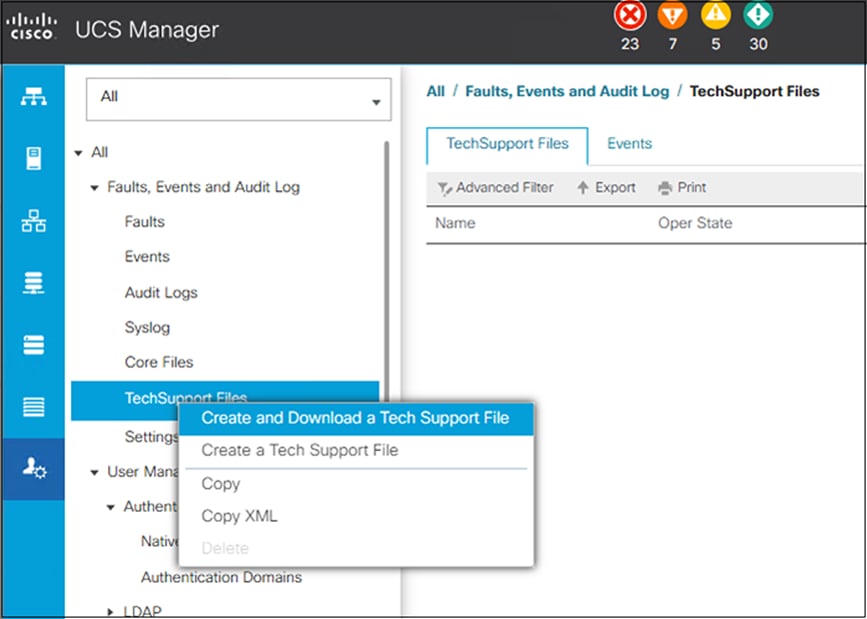Expand the LDAP tree node
867x619 pixels.
click(111, 612)
